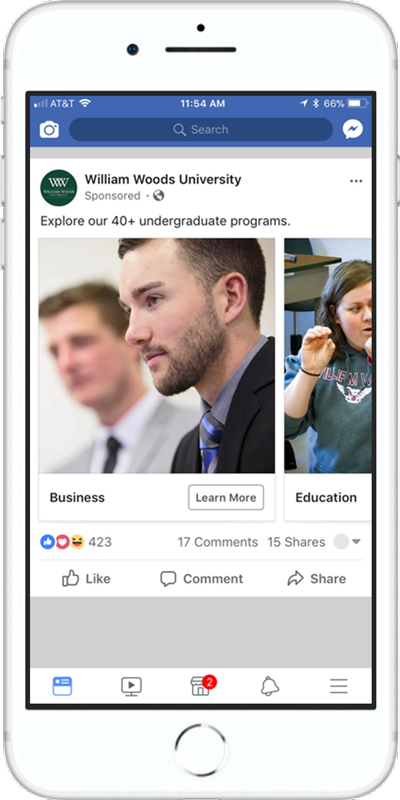The image size is (400, 800).
Task: Tap the Comment button
Action: click(x=202, y=579)
